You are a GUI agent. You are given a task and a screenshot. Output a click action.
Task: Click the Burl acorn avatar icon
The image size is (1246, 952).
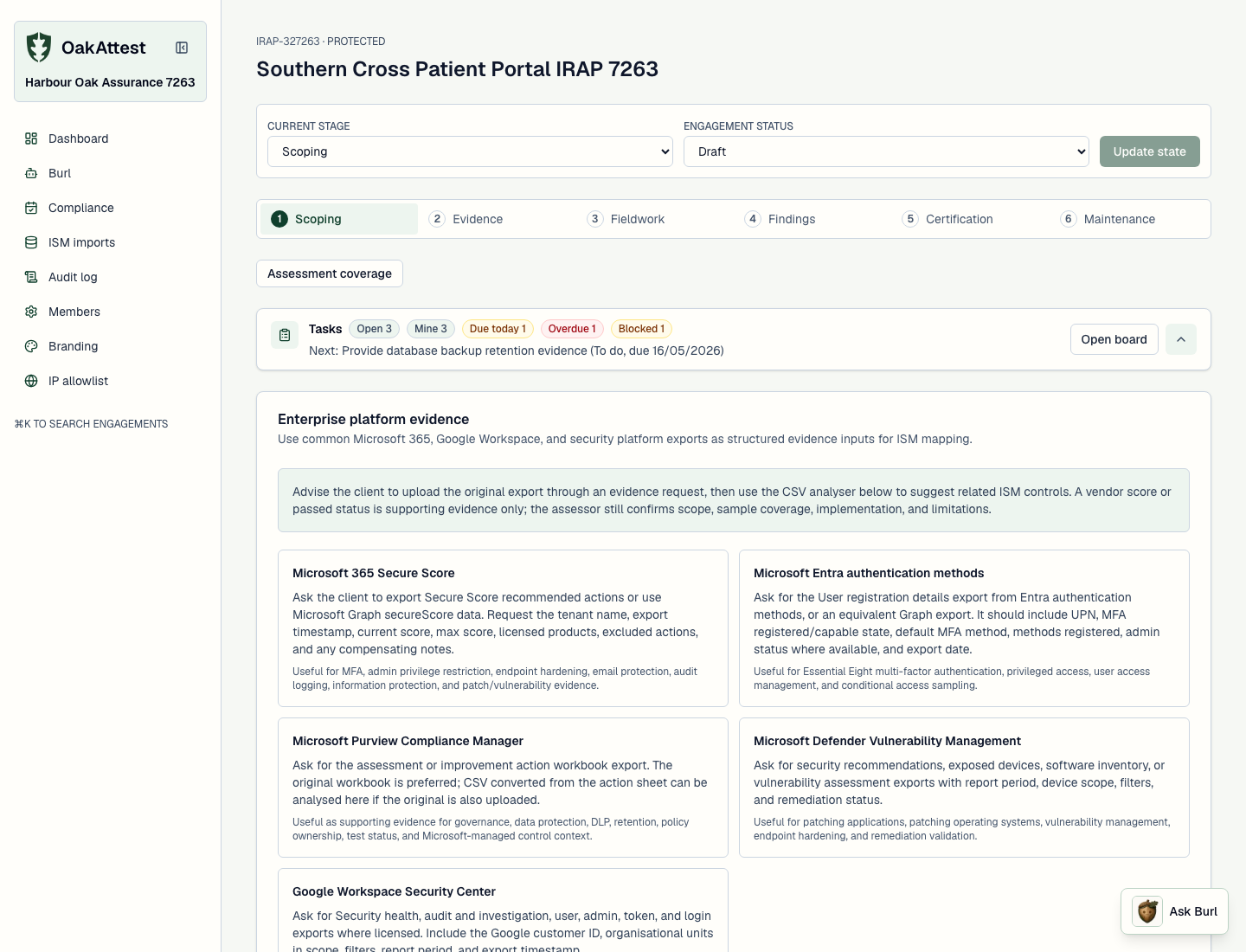coord(1147,911)
